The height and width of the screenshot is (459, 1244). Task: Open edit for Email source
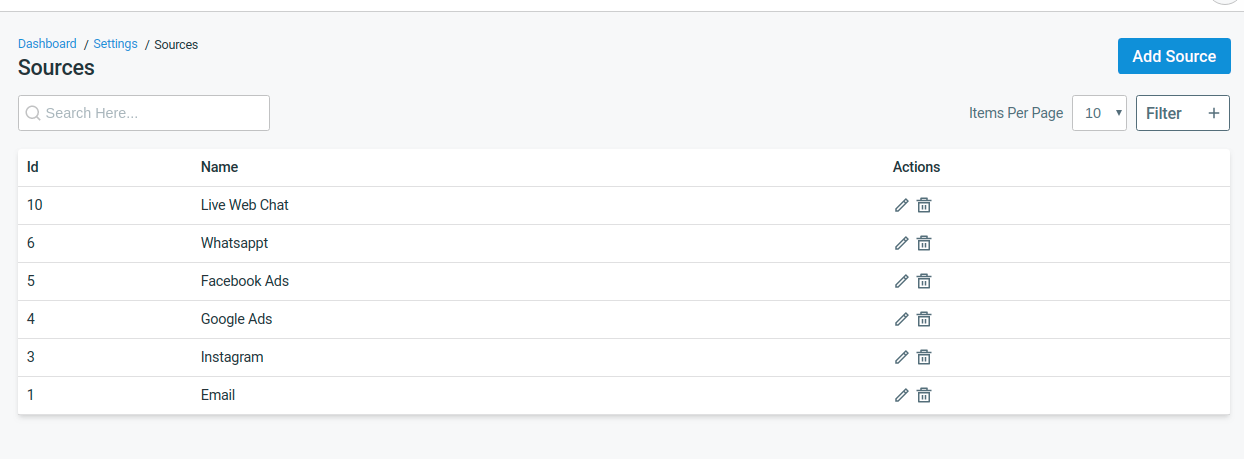click(x=901, y=395)
